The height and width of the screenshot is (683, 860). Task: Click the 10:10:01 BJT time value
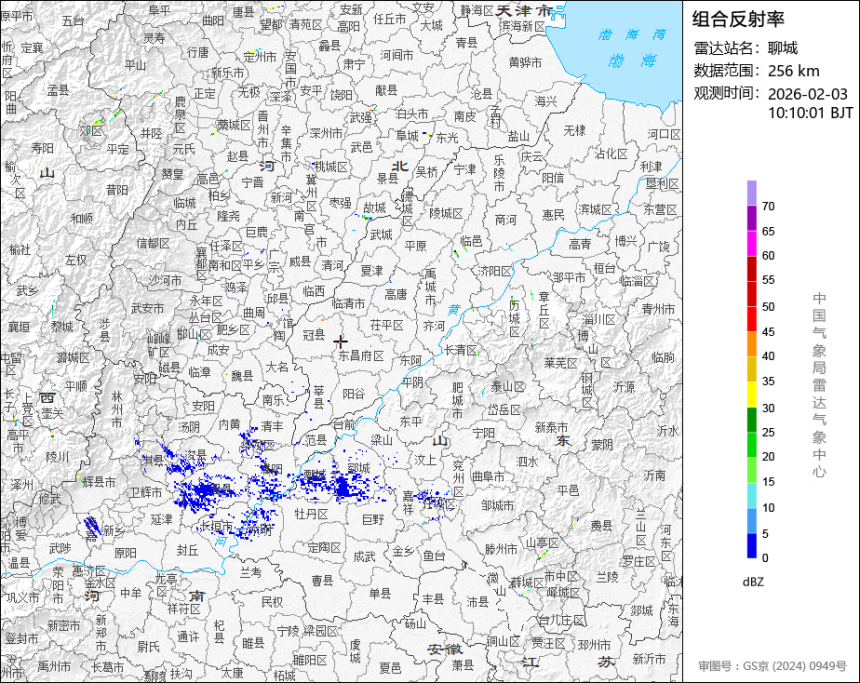[810, 113]
